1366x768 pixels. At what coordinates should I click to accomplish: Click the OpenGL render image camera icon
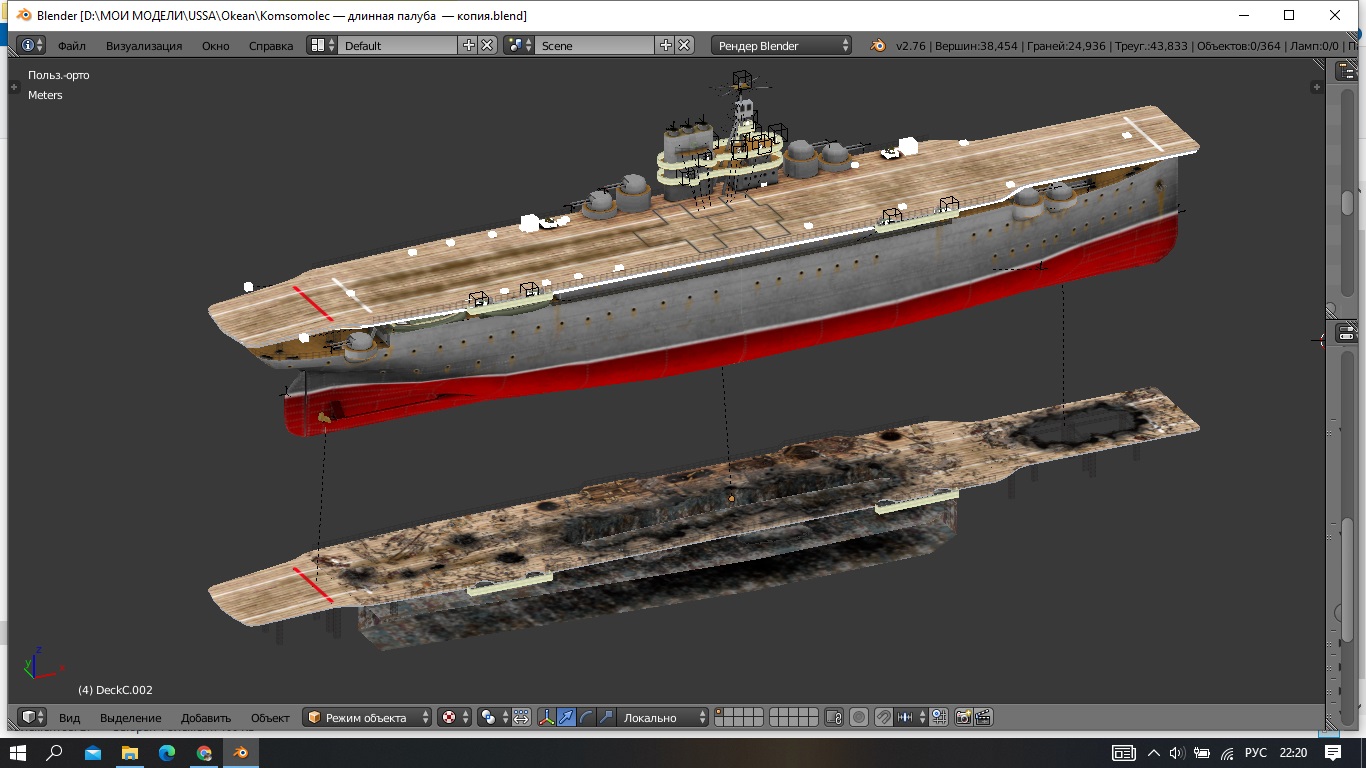tap(963, 717)
